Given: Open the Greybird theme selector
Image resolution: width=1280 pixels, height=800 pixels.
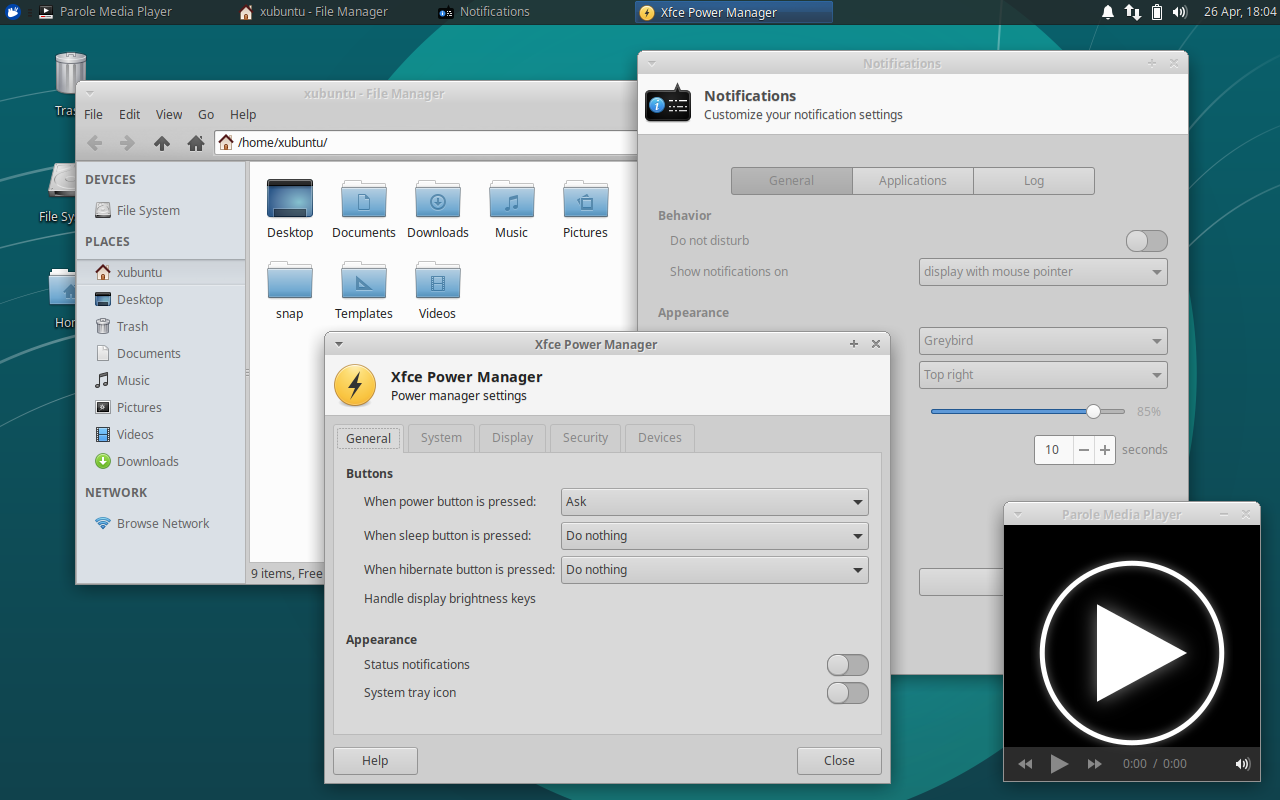Looking at the screenshot, I should click(1043, 340).
